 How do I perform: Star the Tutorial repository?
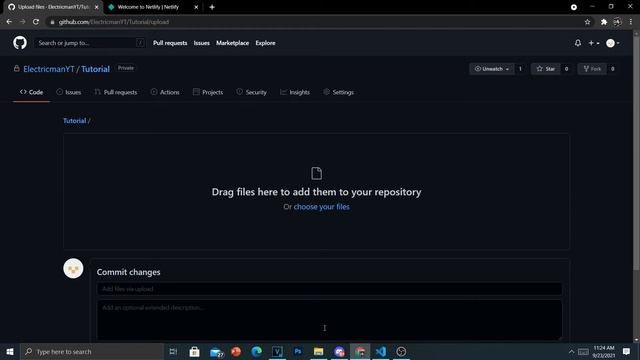[x=546, y=69]
